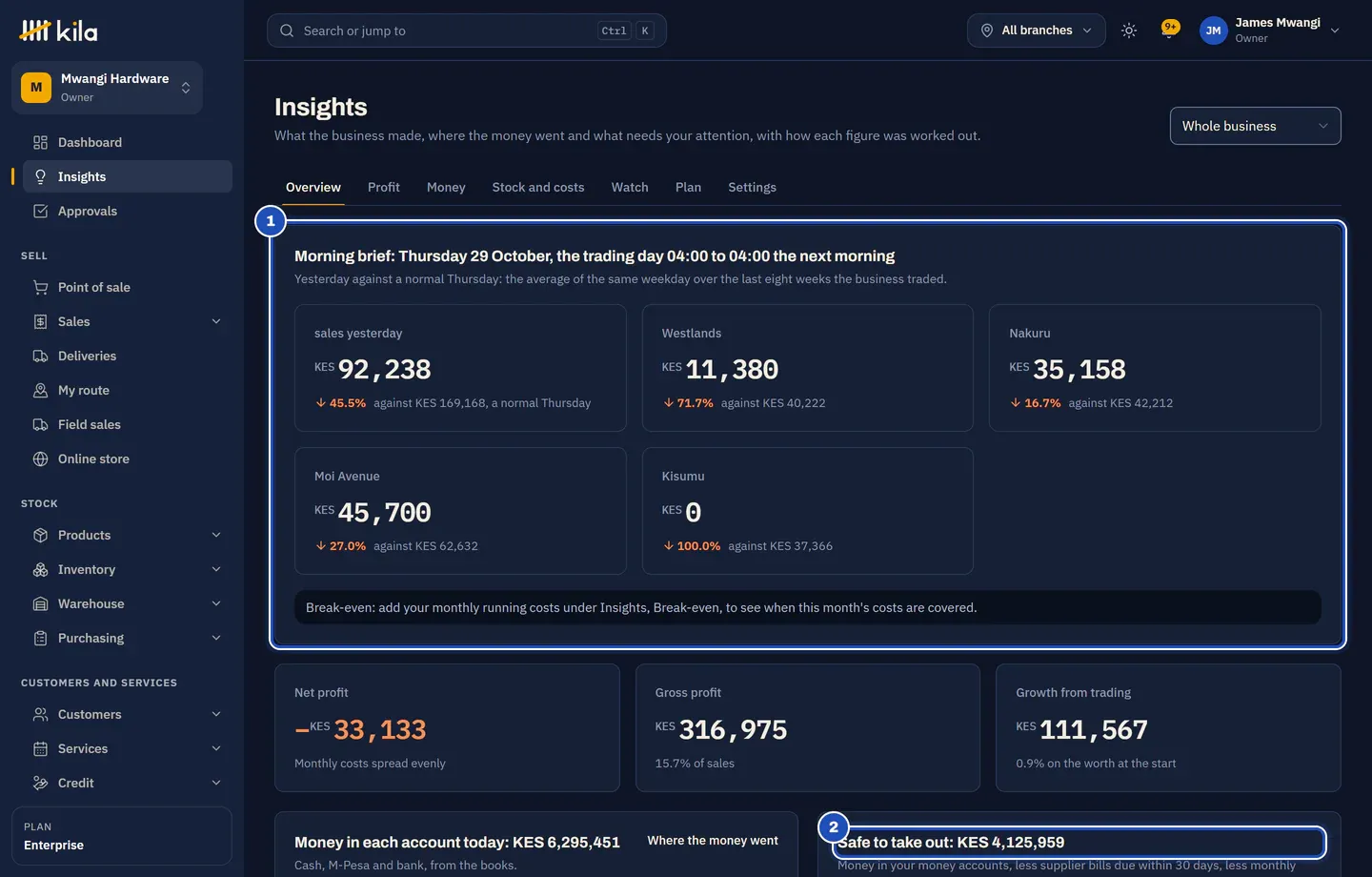Open the Mwangi Hardware business switcher
The width and height of the screenshot is (1372, 877).
click(107, 88)
